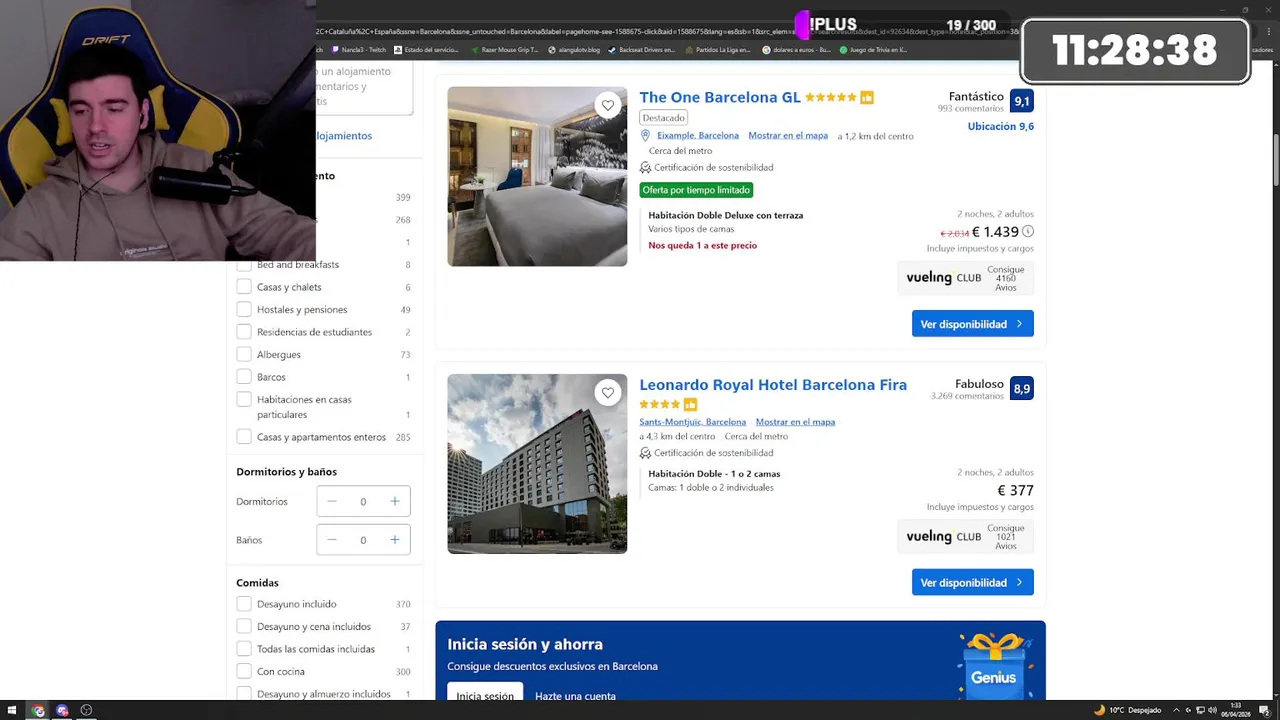The image size is (1280, 720).
Task: Save The One Barcelona GL with heart icon
Action: coord(608,105)
